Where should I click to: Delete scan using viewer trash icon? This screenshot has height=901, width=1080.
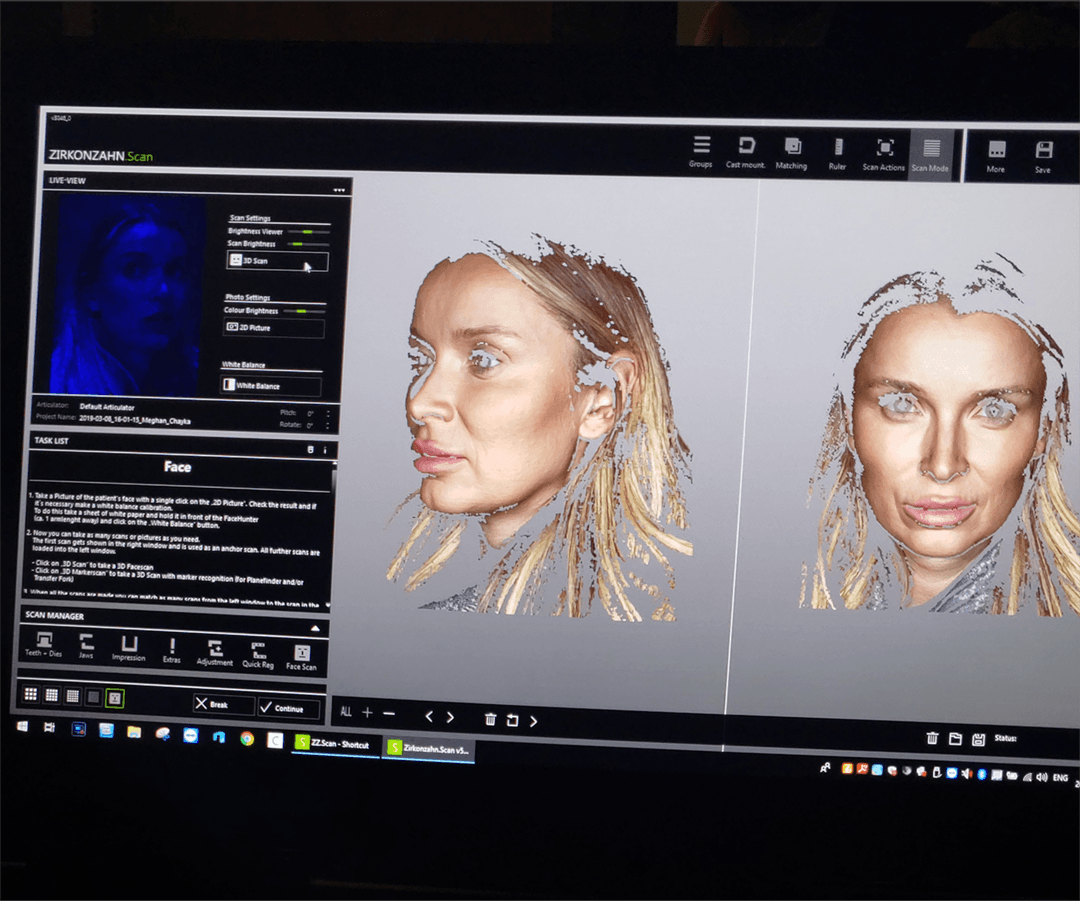coord(490,719)
